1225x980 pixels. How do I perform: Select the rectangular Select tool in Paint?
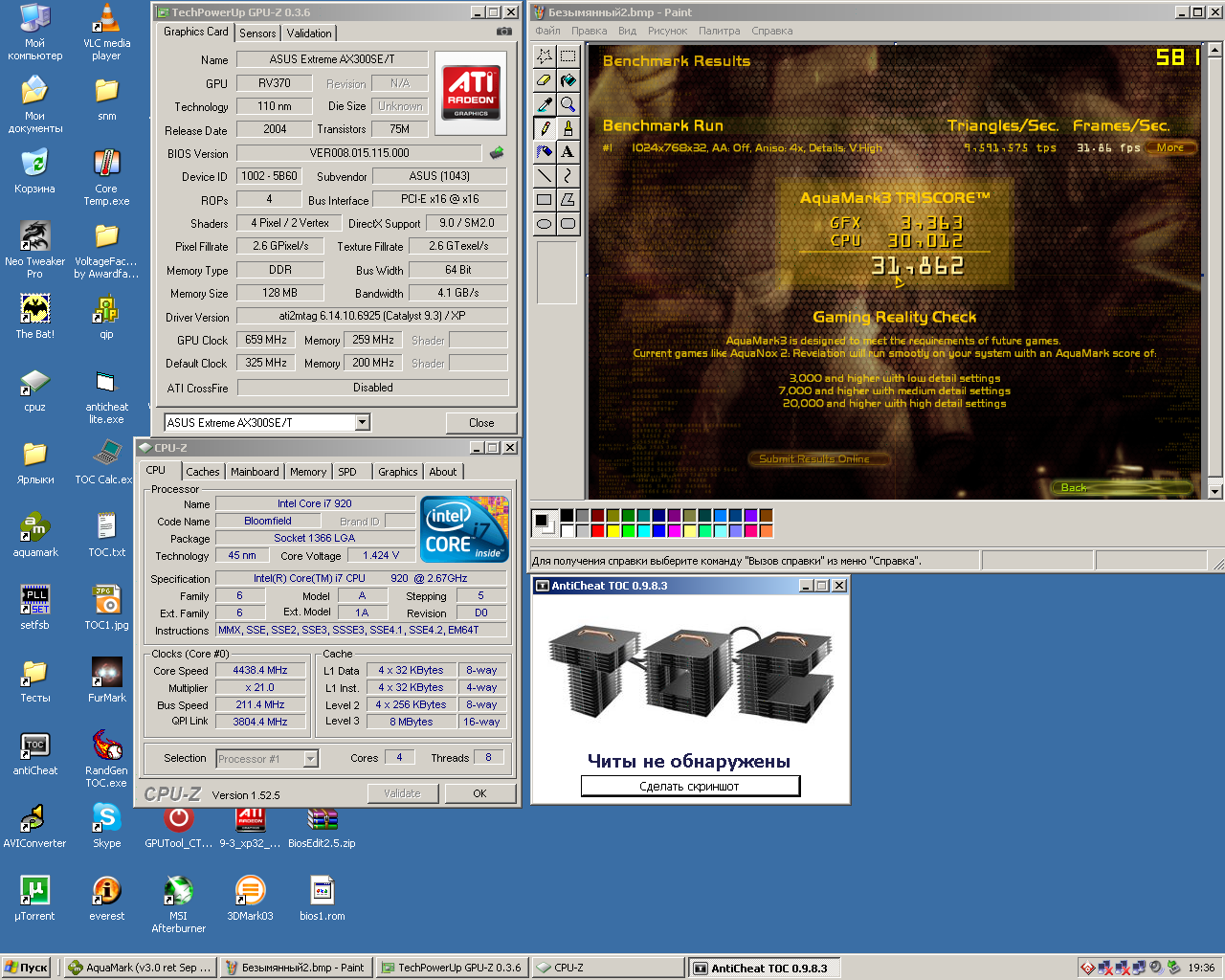pos(568,56)
